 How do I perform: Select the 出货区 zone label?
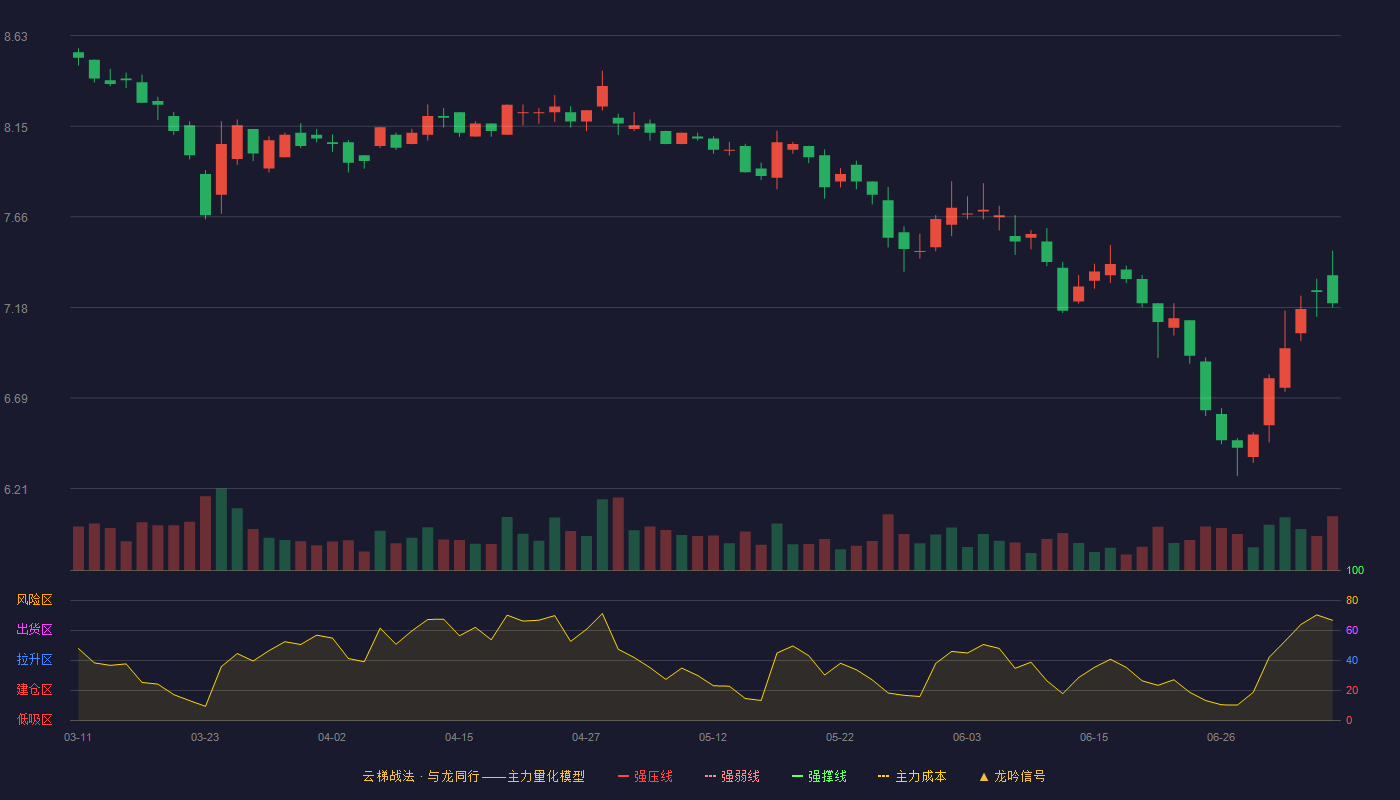[x=34, y=630]
